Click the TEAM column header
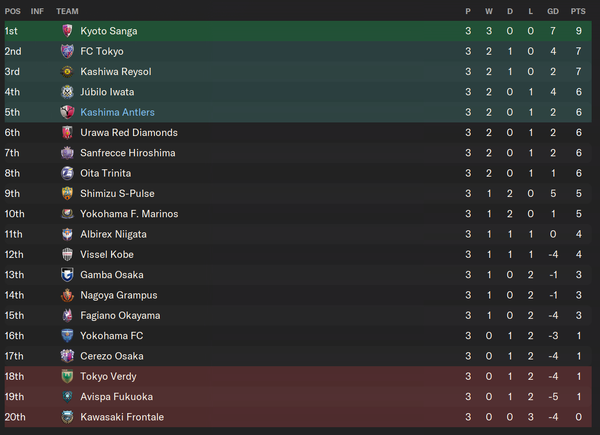The height and width of the screenshot is (435, 600). click(x=67, y=11)
